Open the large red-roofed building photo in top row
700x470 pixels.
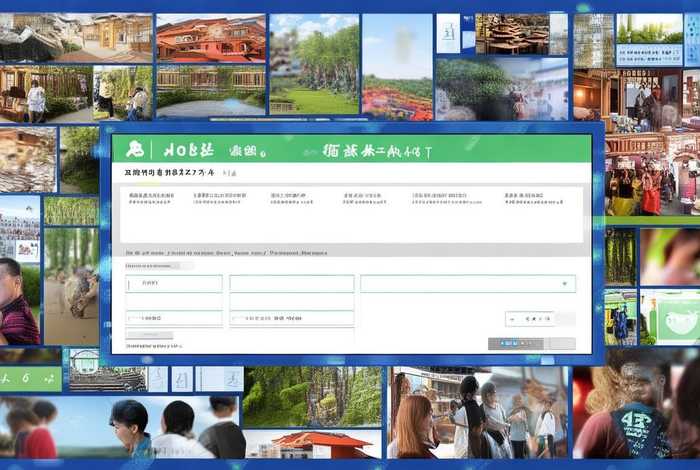click(211, 37)
